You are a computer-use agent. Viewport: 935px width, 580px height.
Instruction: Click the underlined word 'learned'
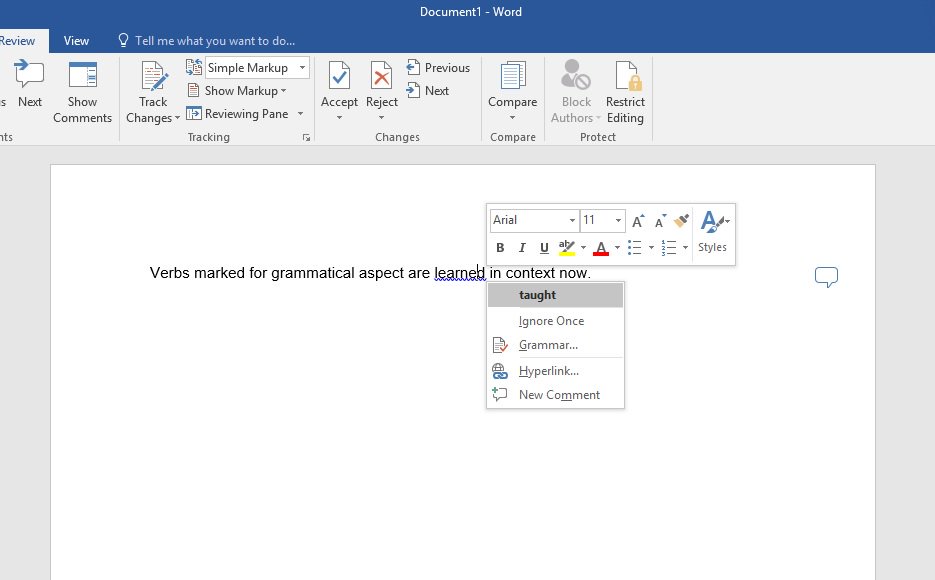459,273
